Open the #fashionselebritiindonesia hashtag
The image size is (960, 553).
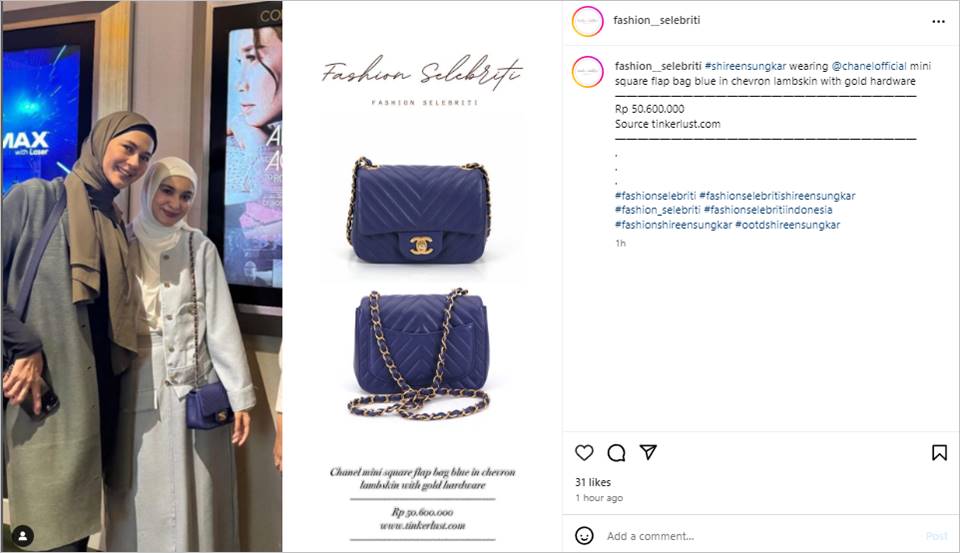click(768, 210)
